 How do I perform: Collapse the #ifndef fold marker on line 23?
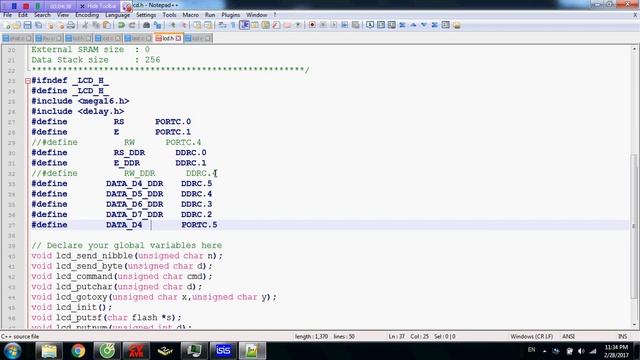pos(28,81)
